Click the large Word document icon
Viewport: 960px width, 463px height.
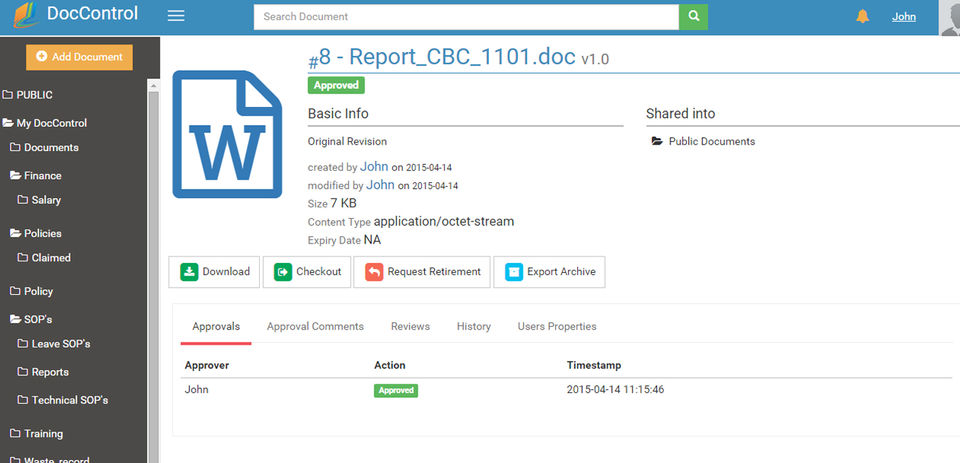[227, 134]
